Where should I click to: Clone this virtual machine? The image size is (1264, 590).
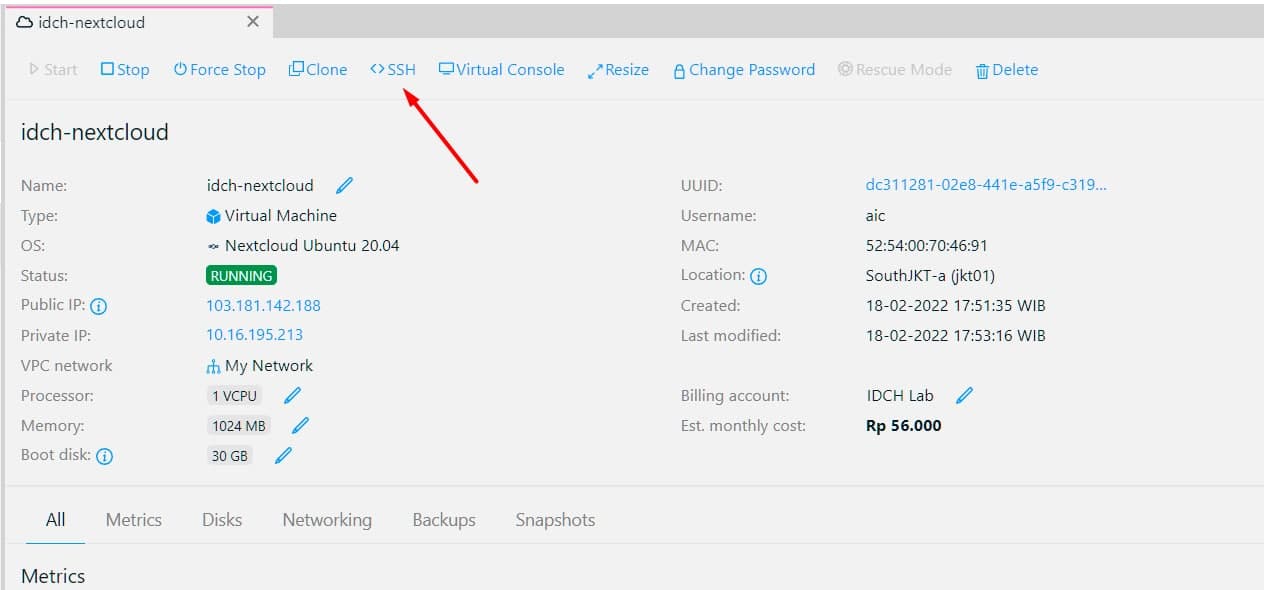[318, 70]
